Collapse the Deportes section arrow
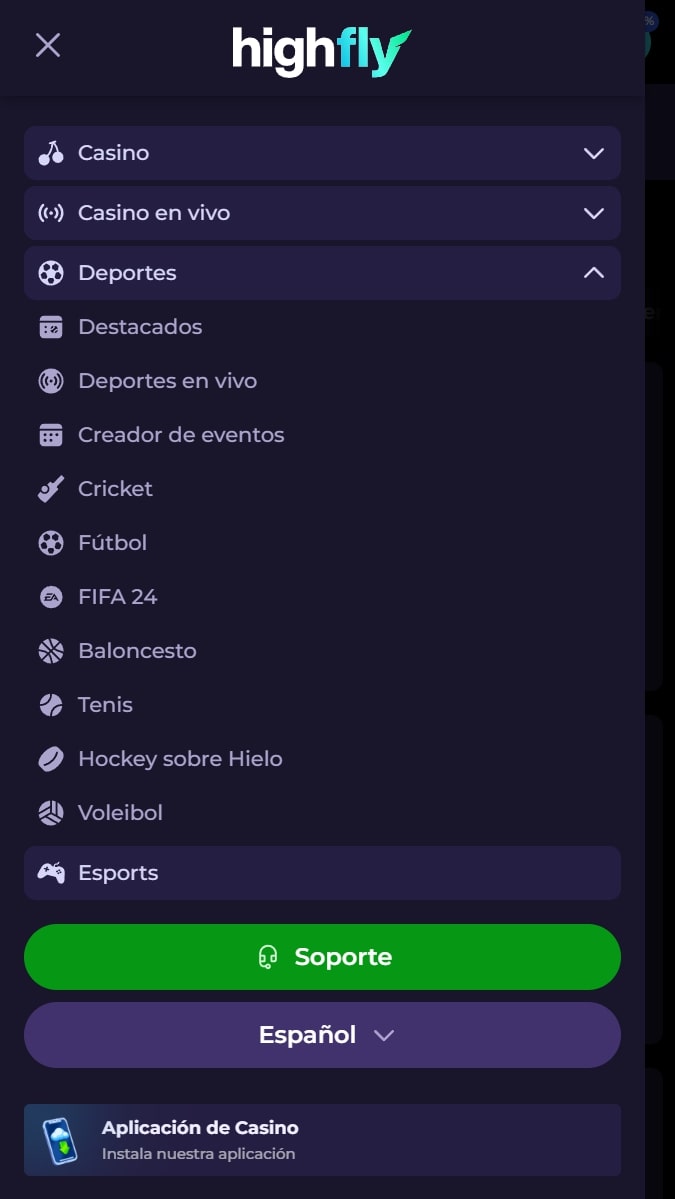675x1199 pixels. [x=594, y=272]
